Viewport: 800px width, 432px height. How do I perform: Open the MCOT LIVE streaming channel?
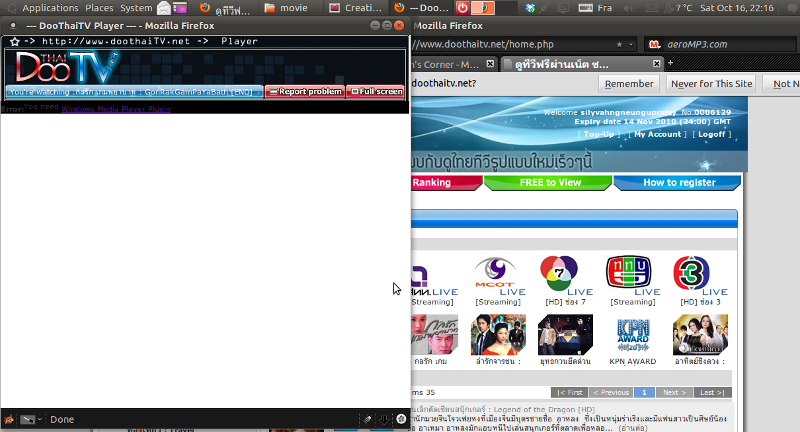(x=498, y=276)
